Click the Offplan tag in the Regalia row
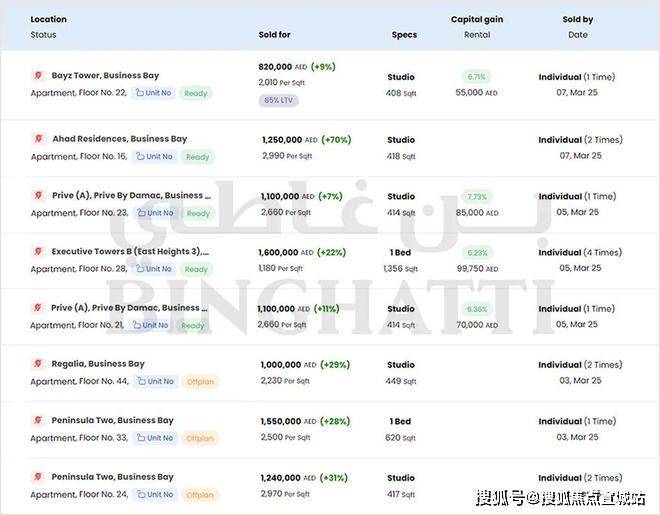 click(x=200, y=382)
